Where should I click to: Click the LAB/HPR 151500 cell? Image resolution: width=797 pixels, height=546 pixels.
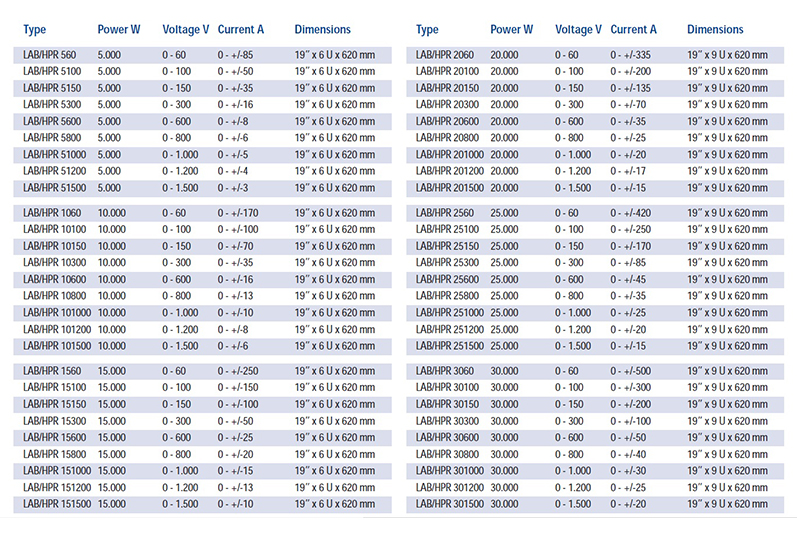click(57, 504)
